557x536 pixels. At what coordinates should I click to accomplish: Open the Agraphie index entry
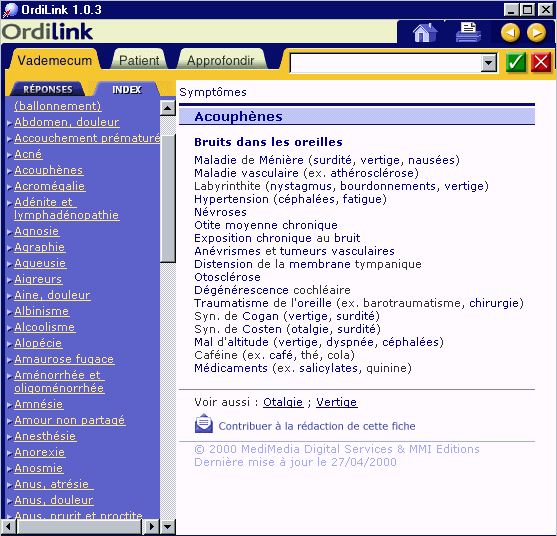pos(40,247)
